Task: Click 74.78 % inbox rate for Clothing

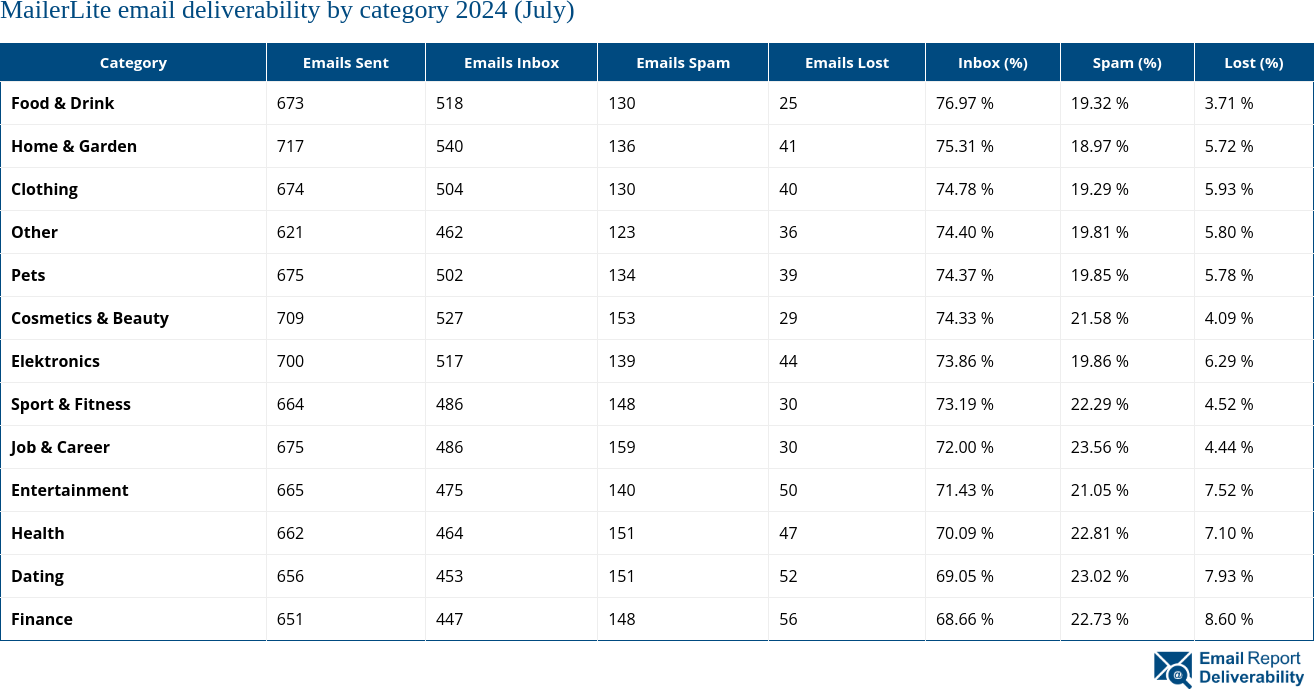Action: point(965,189)
